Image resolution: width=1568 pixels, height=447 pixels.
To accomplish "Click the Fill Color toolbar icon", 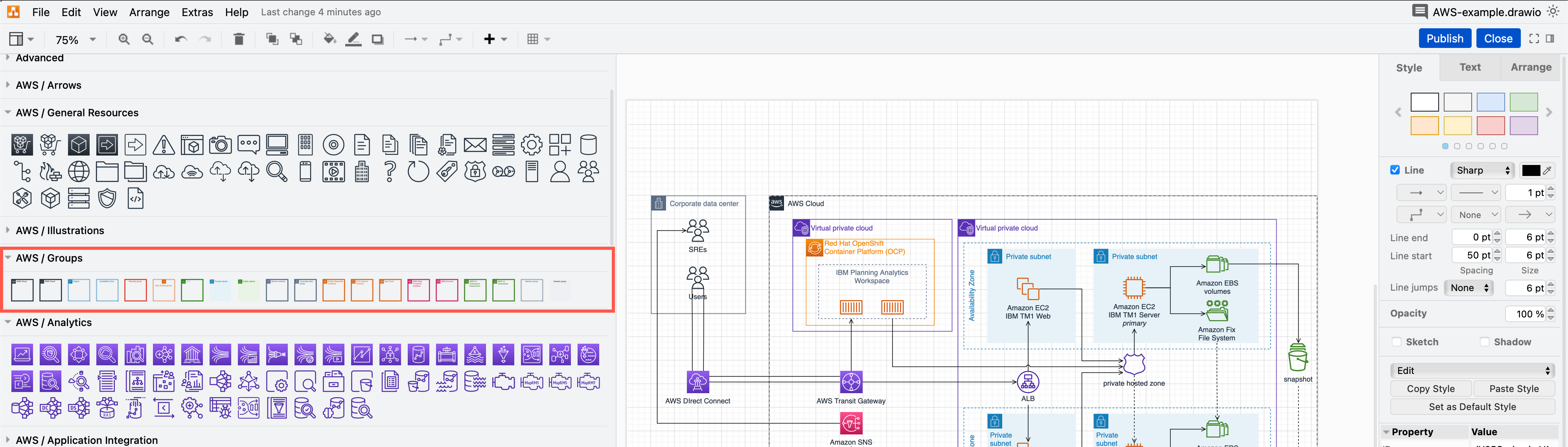I will (x=329, y=38).
